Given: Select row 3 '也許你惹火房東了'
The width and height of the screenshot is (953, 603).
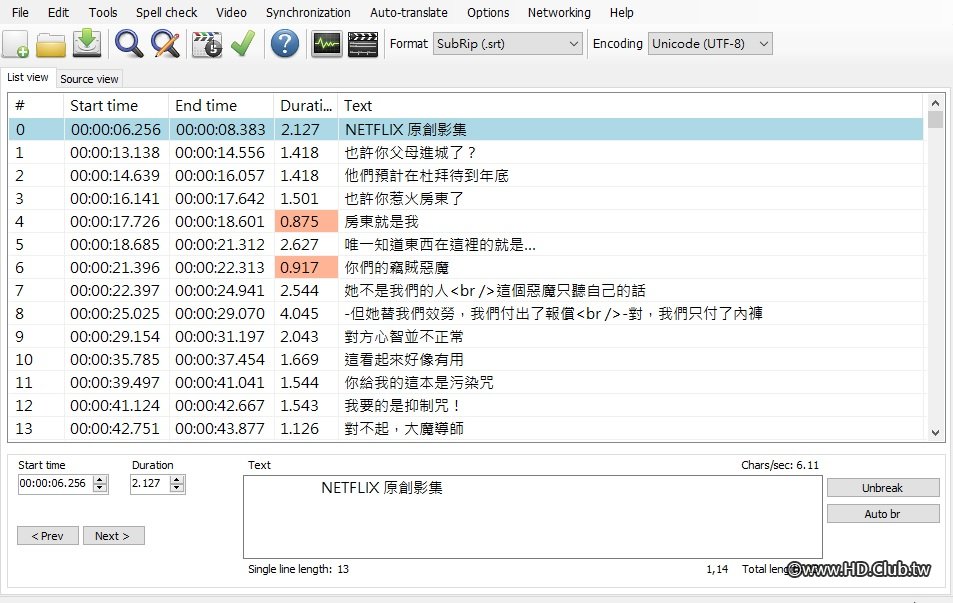Looking at the screenshot, I should pos(466,199).
